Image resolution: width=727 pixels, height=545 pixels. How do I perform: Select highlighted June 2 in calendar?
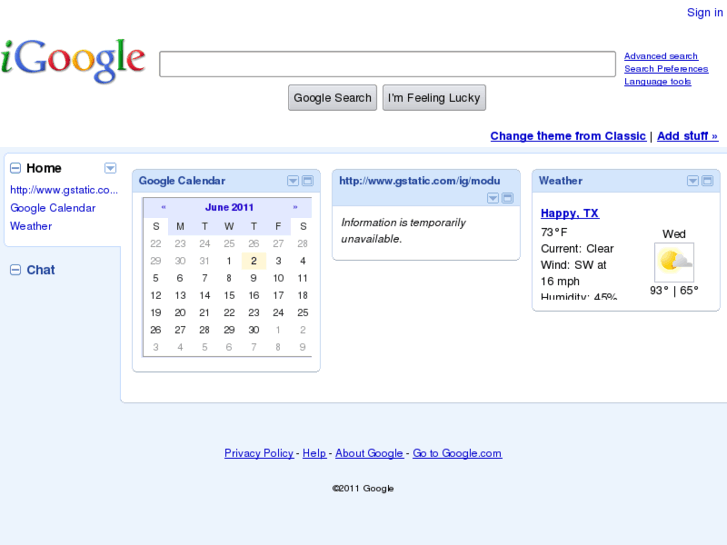254,261
